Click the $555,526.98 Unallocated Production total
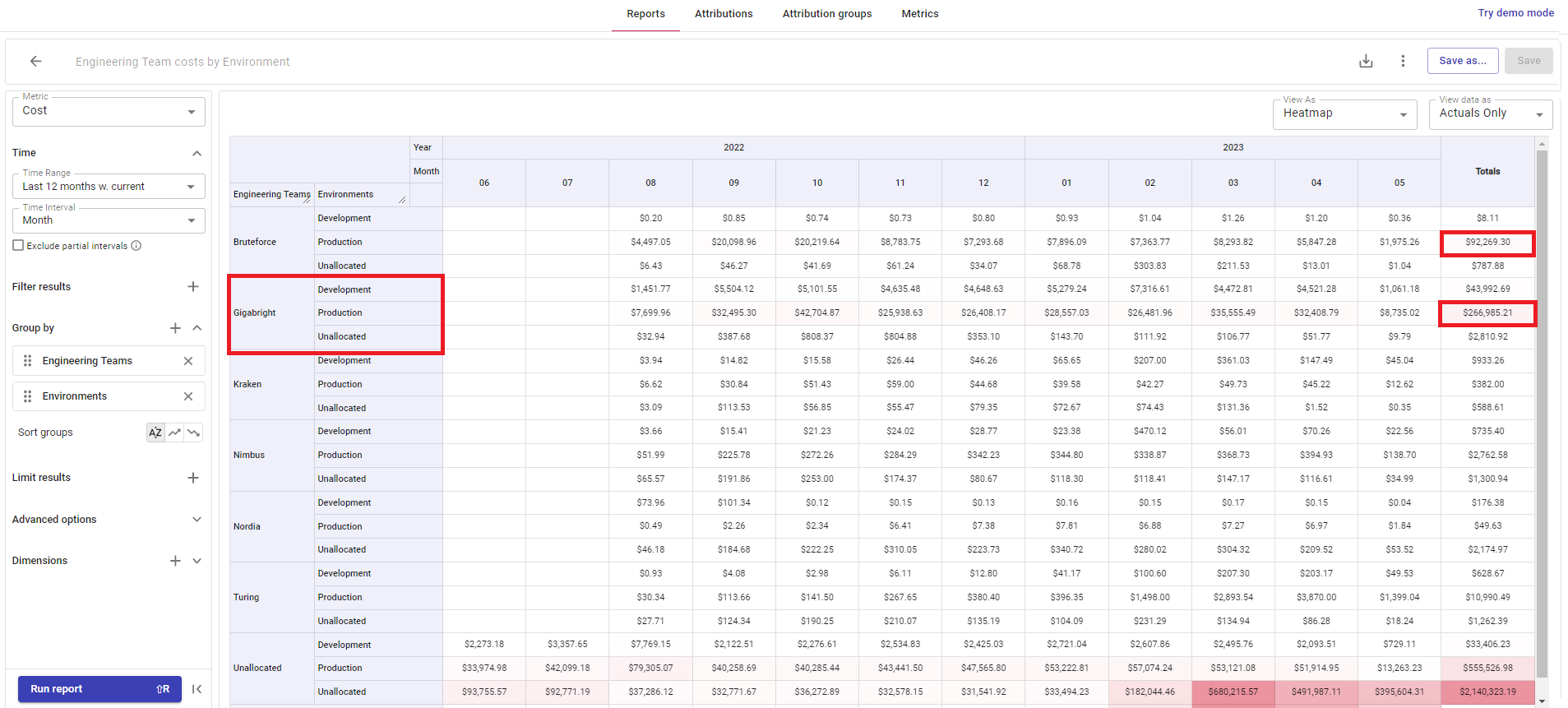Image resolution: width=1568 pixels, height=708 pixels. point(1487,669)
